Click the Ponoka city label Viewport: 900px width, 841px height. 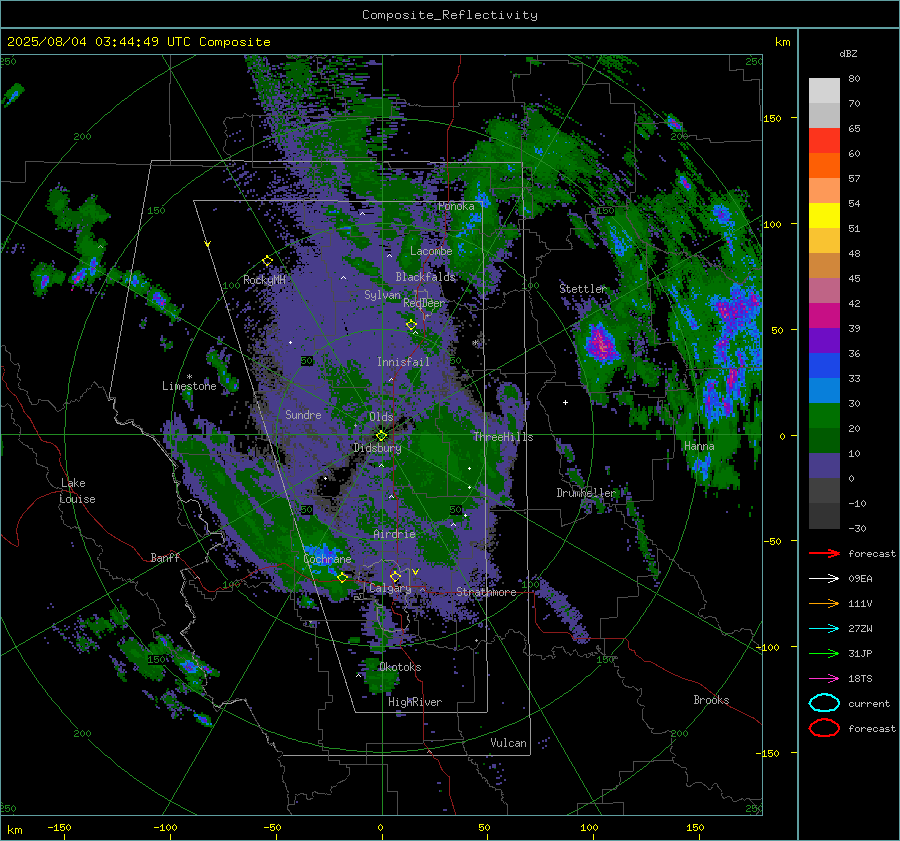[456, 206]
